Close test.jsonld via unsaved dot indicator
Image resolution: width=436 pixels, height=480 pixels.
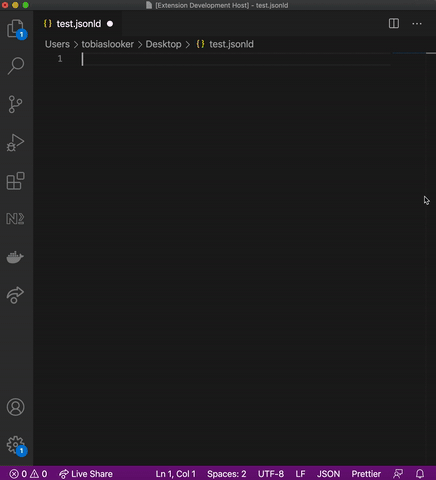point(110,24)
